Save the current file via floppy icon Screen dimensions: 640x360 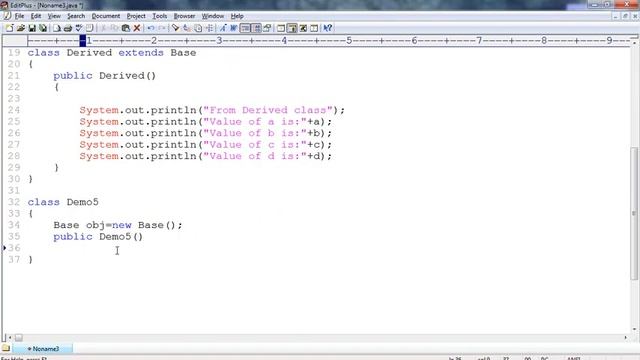32,28
